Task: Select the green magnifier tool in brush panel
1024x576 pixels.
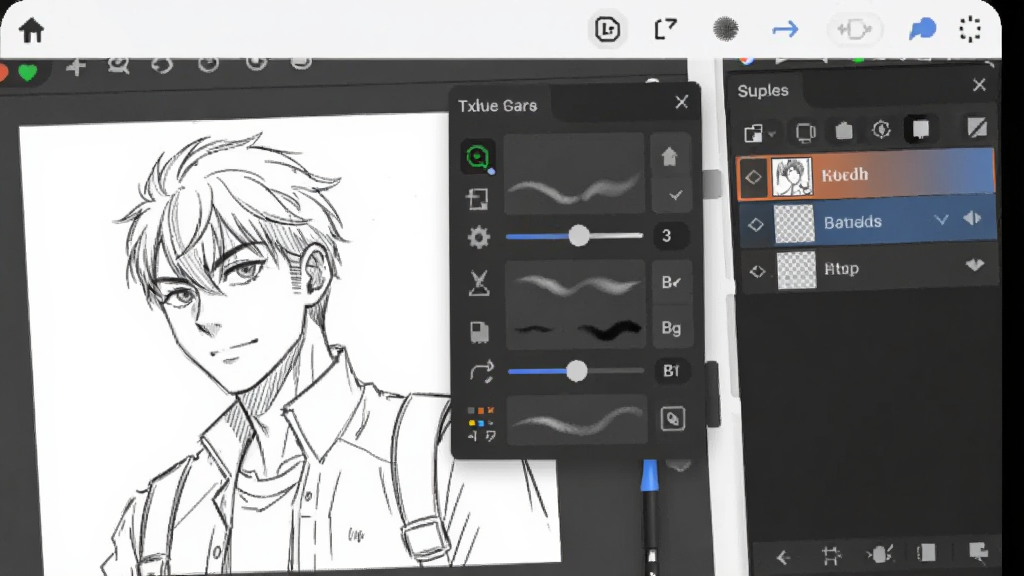Action: tap(478, 157)
